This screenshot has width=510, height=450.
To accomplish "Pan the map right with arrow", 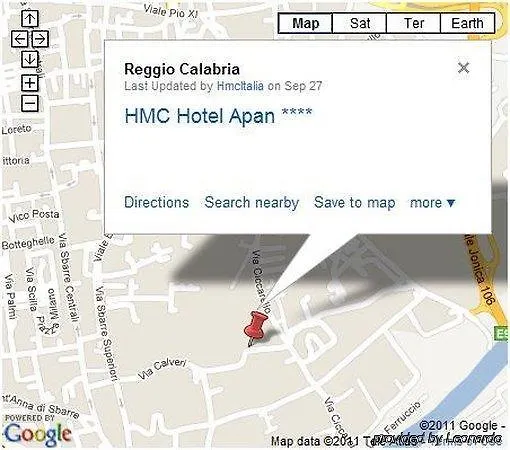I will coord(40,39).
